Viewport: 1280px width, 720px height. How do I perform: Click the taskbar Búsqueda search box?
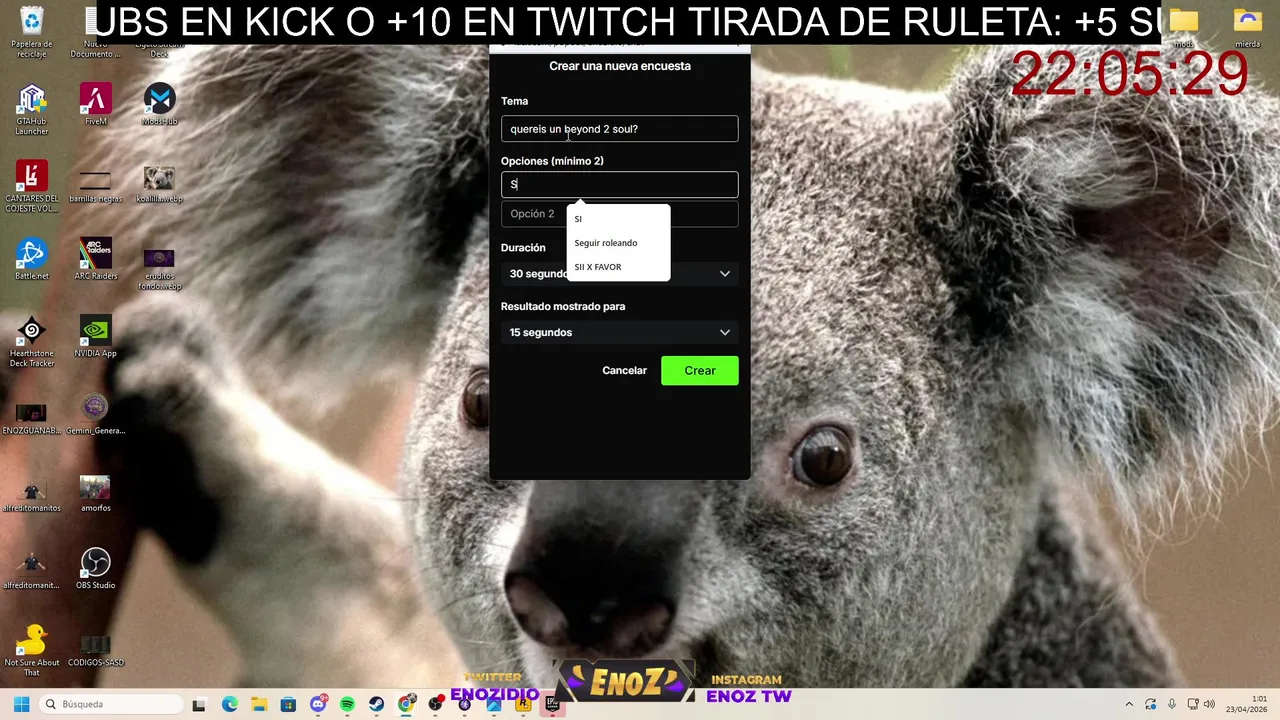(111, 704)
